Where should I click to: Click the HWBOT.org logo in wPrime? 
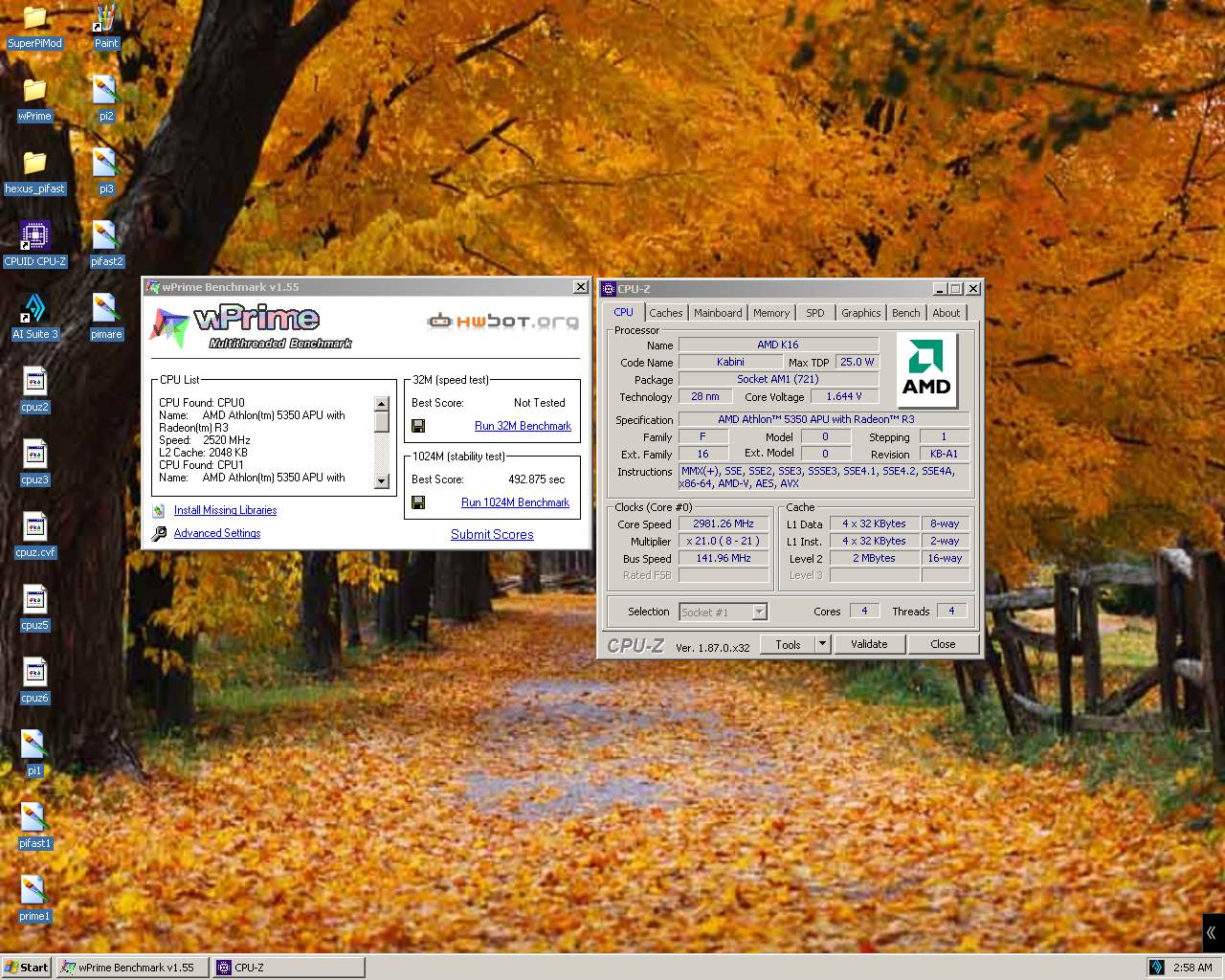click(x=503, y=321)
